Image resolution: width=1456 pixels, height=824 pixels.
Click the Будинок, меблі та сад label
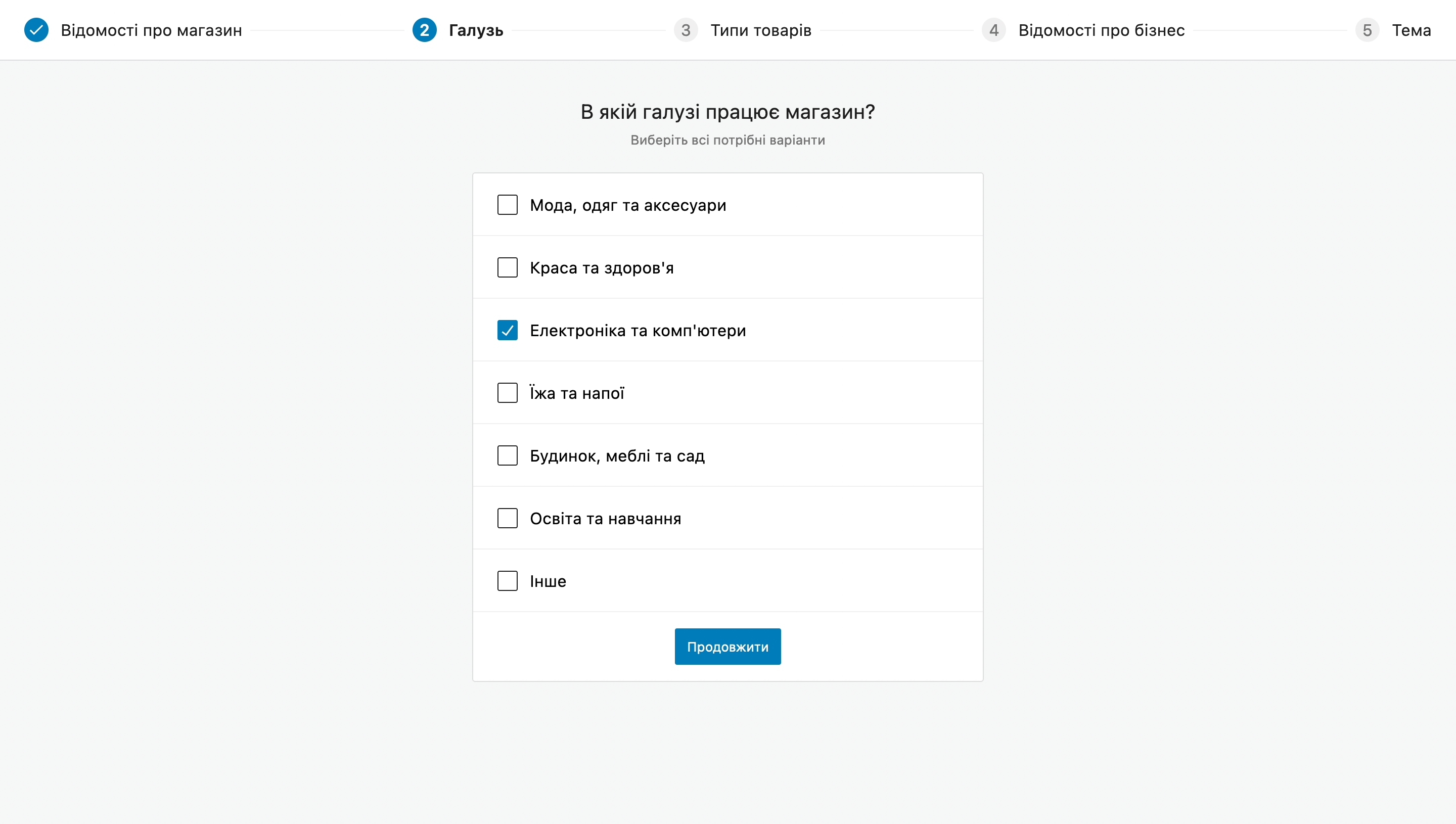point(617,455)
